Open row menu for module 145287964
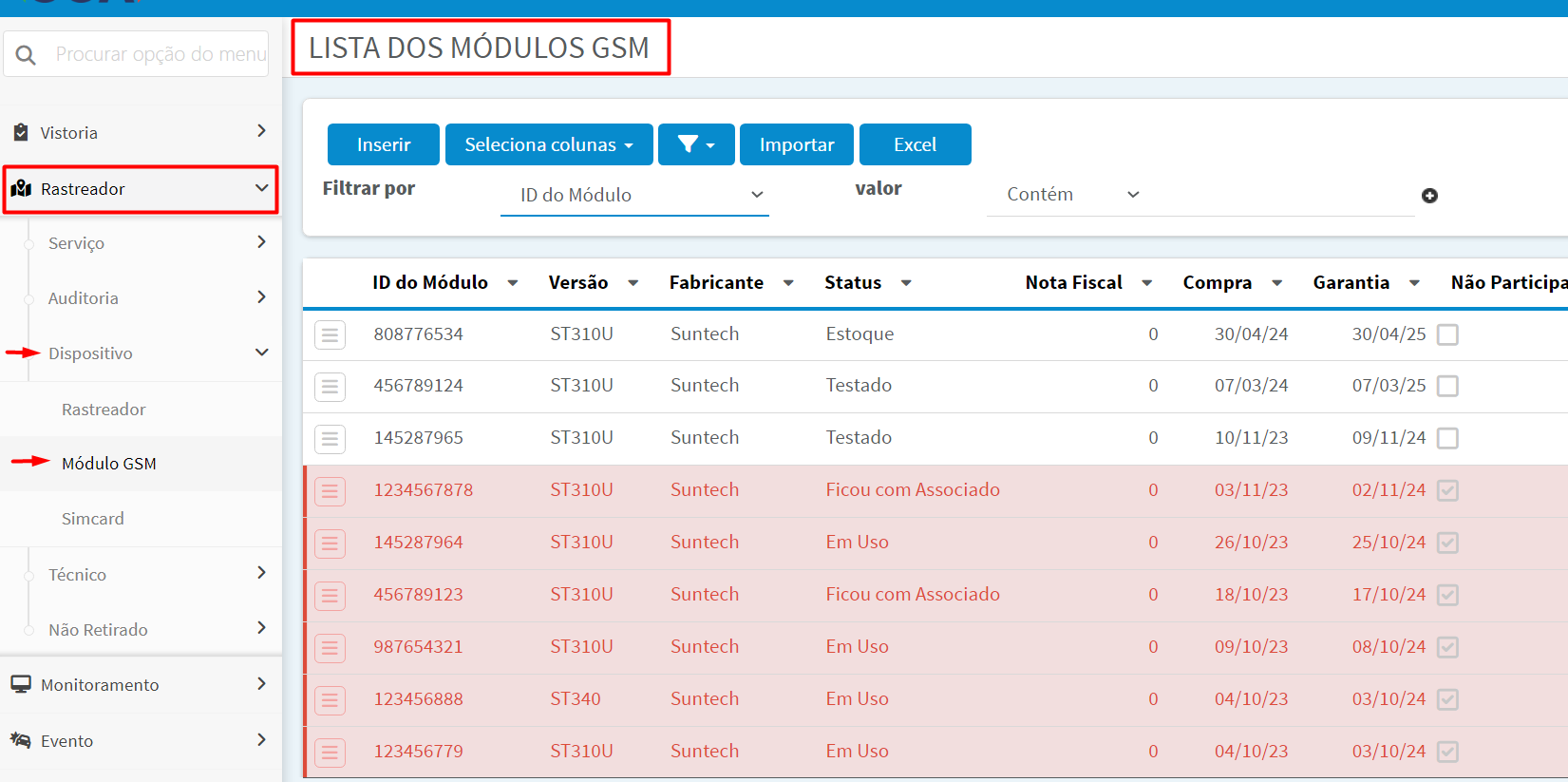Viewport: 1568px width, 782px height. coord(330,544)
